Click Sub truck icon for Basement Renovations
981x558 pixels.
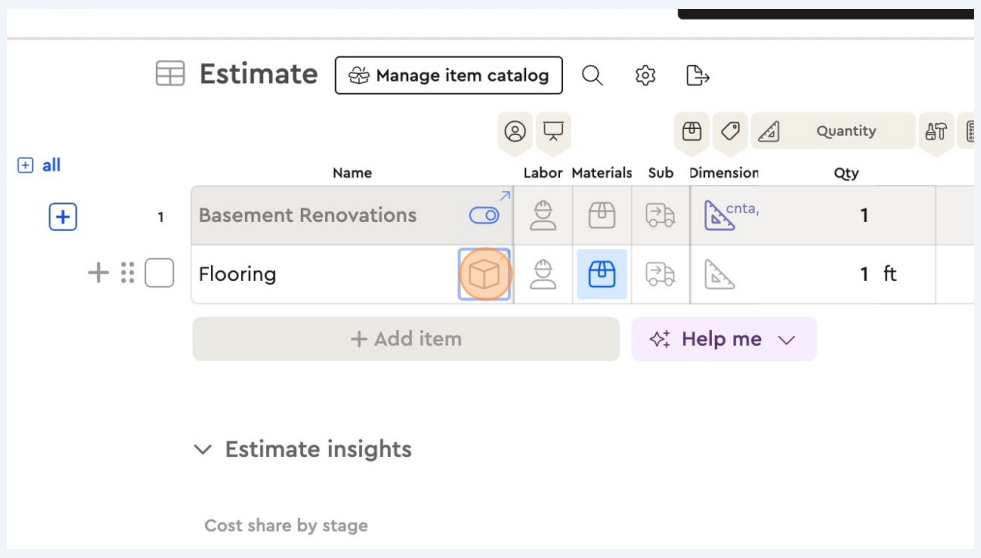click(x=661, y=215)
